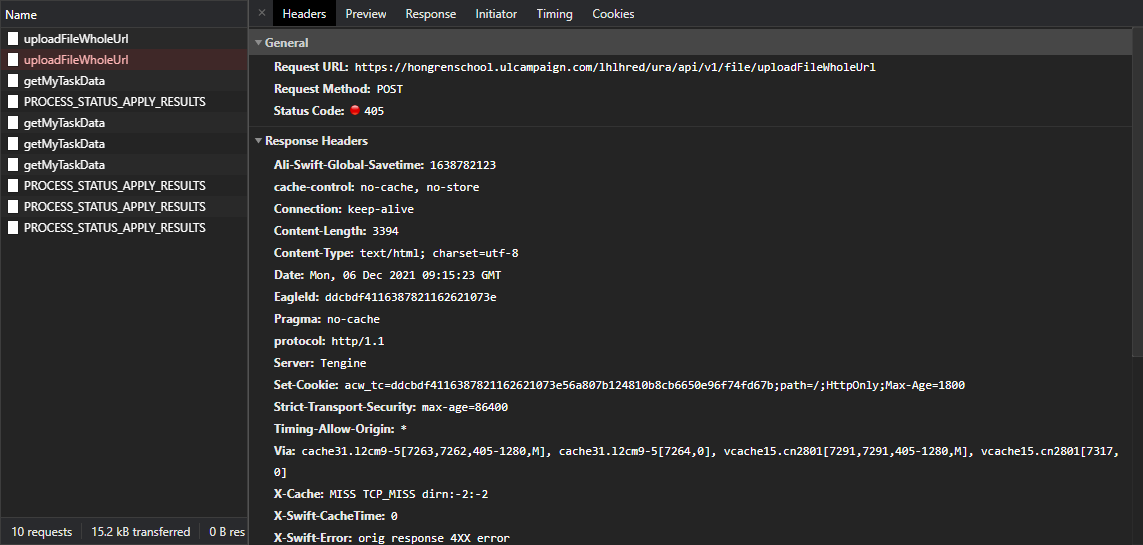Click the Pragma value no-cache
Image resolution: width=1143 pixels, height=545 pixels.
click(x=354, y=319)
